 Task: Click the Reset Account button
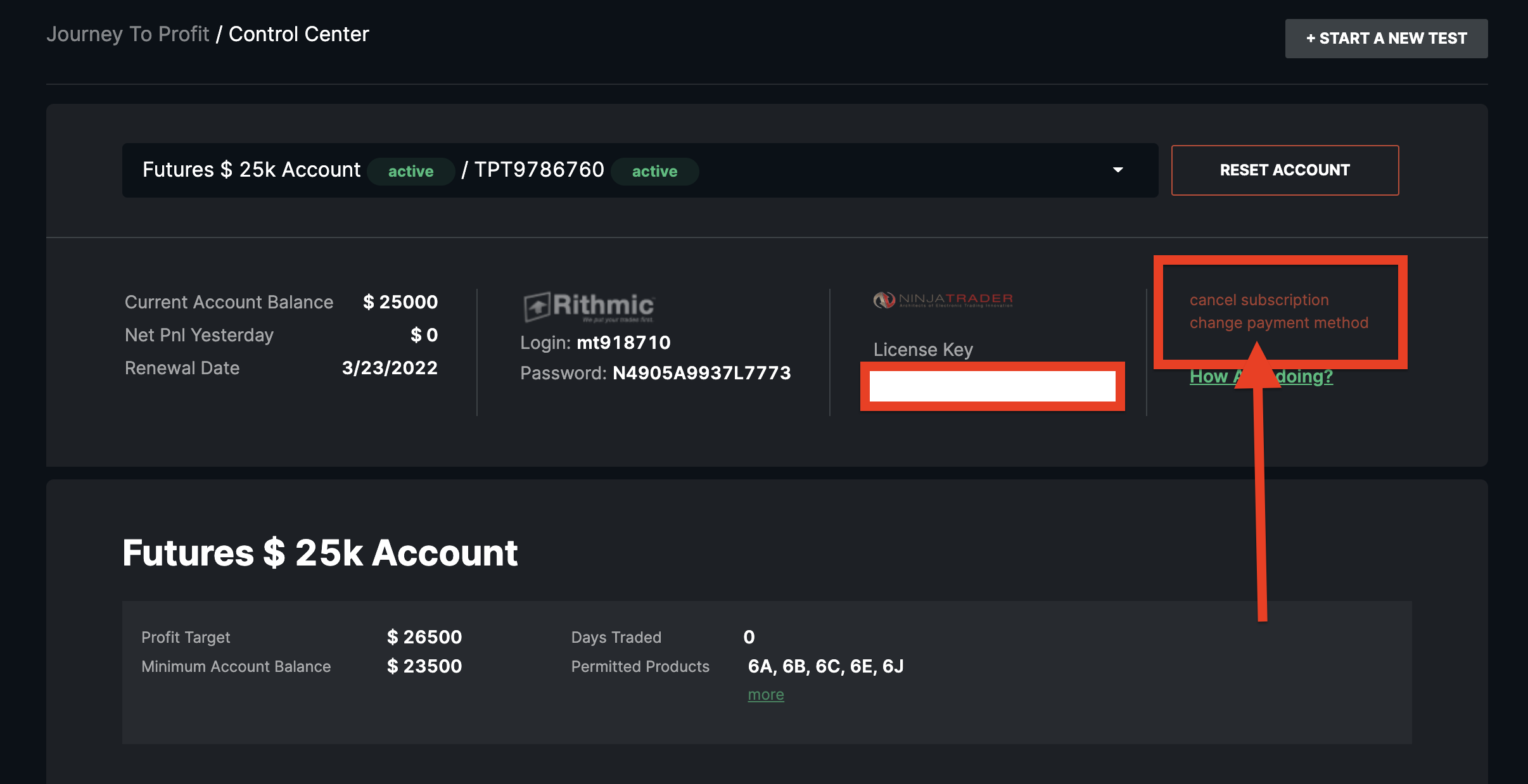click(x=1285, y=170)
